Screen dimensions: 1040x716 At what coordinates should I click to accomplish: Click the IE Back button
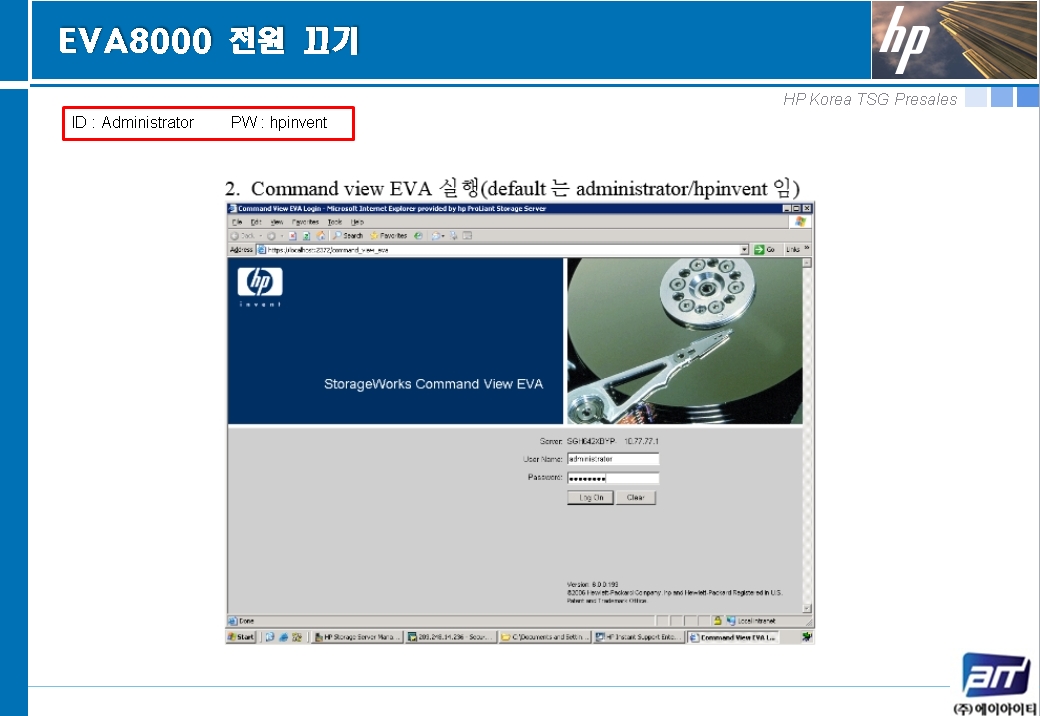tap(243, 235)
